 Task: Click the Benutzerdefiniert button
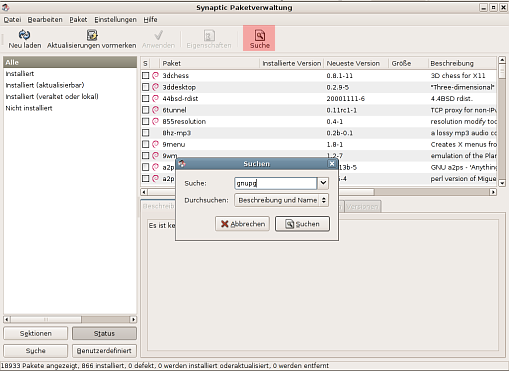tap(104, 351)
